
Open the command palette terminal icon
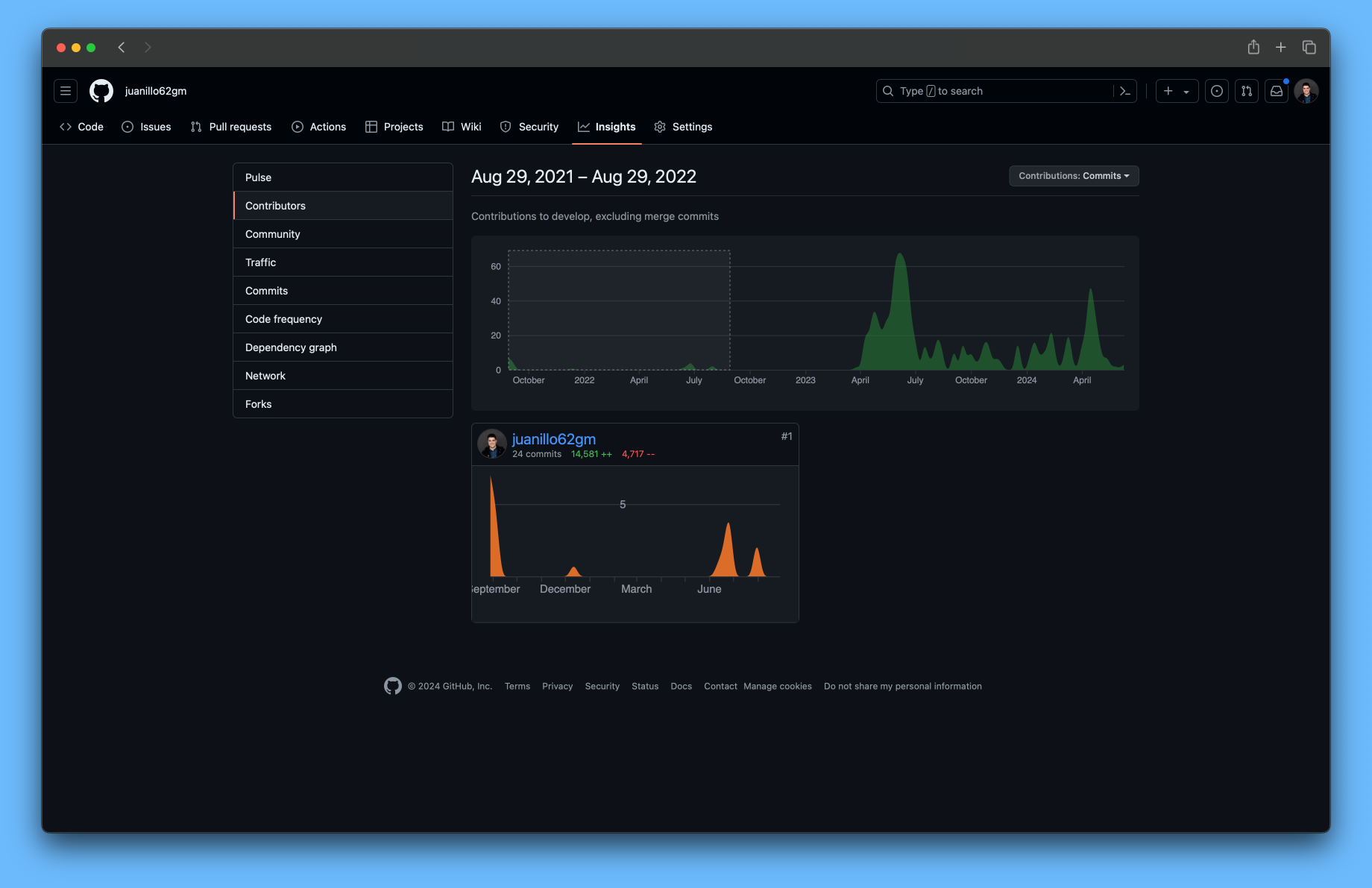(1124, 90)
